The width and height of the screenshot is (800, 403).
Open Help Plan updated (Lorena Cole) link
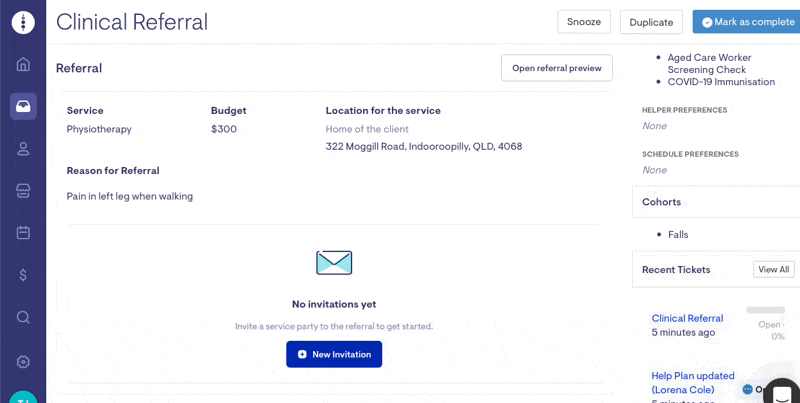tap(693, 383)
